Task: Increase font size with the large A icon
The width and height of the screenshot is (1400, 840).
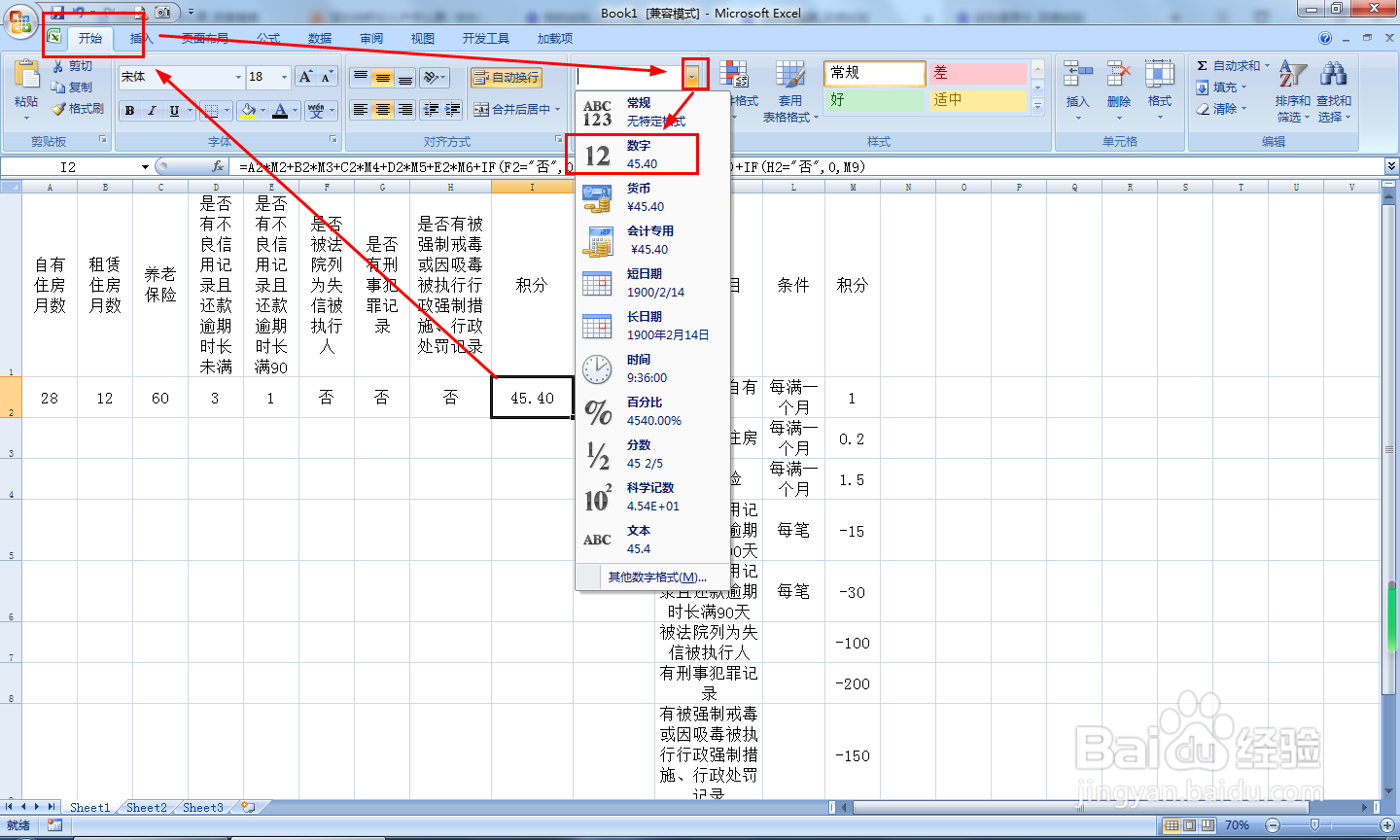Action: [306, 77]
